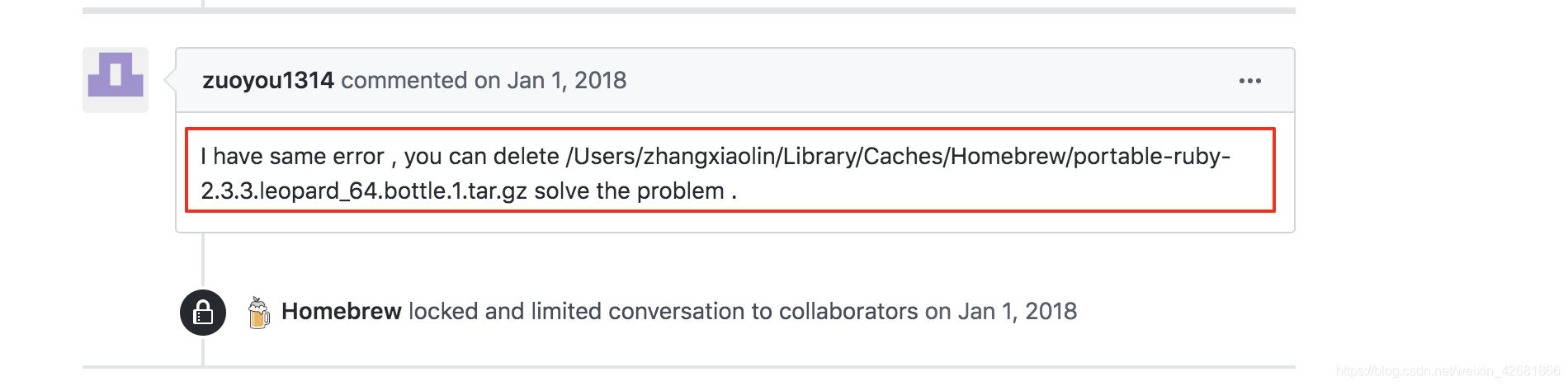This screenshot has width=1568, height=386.
Task: Click the leopard_64.bottle.1.tar.gz filename text
Action: (x=364, y=191)
